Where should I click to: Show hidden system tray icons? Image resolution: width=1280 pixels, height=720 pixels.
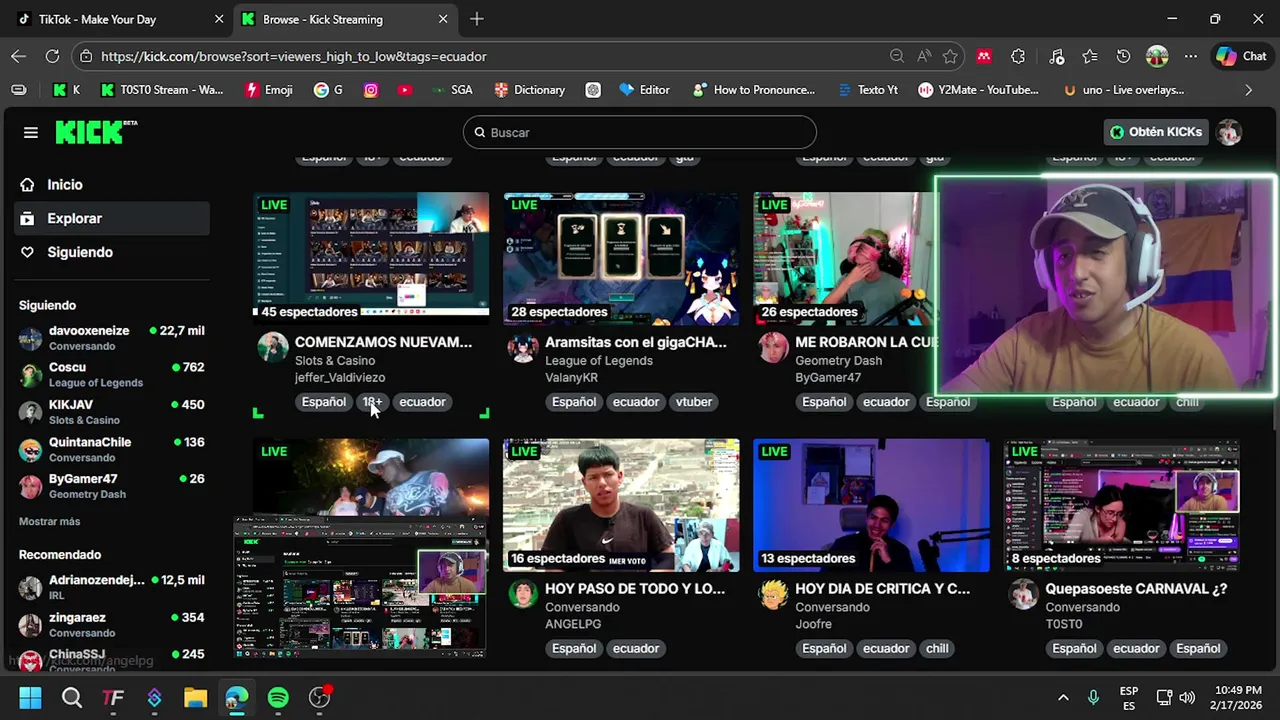1063,697
